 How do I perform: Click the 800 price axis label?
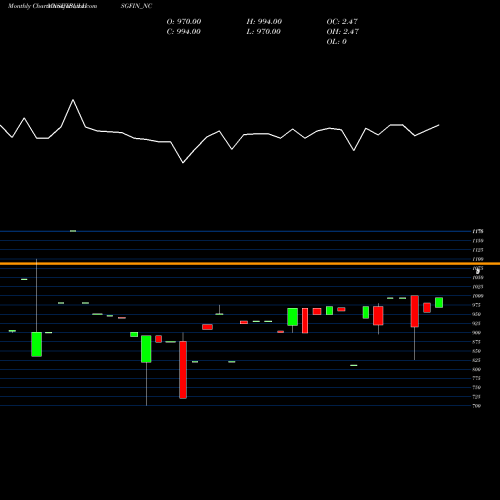click(477, 369)
